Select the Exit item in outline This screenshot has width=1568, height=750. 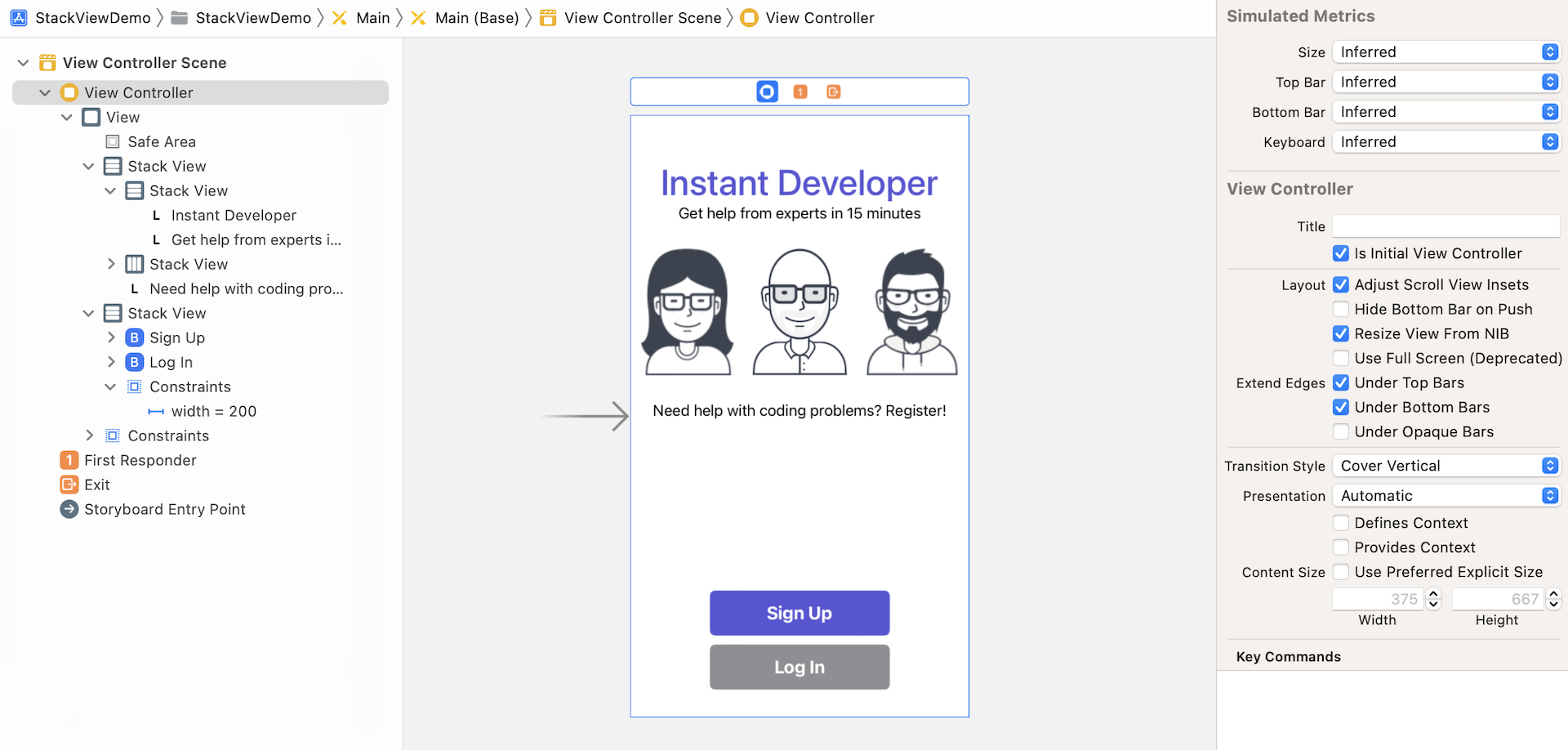click(x=96, y=484)
